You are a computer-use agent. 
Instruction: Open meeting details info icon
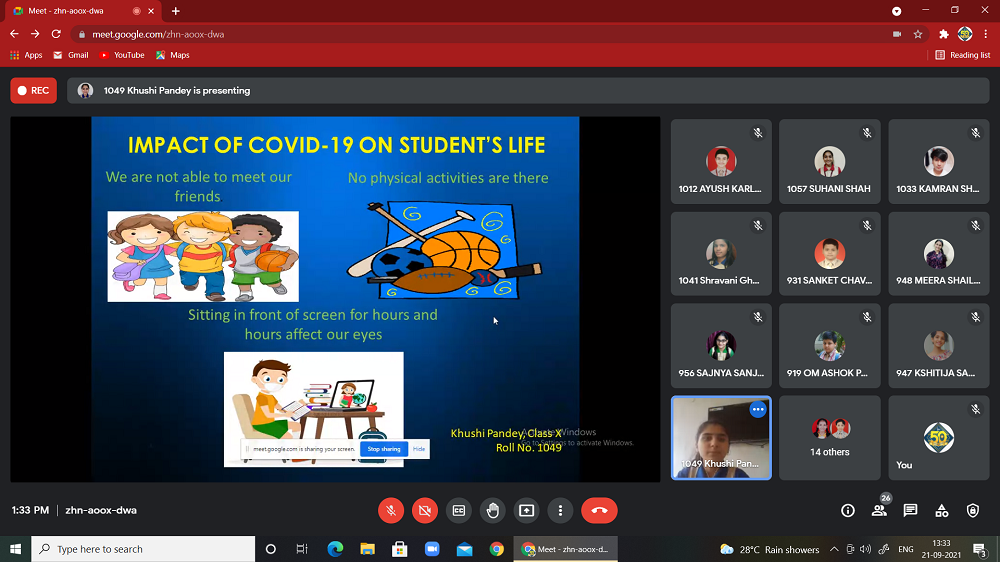[848, 510]
